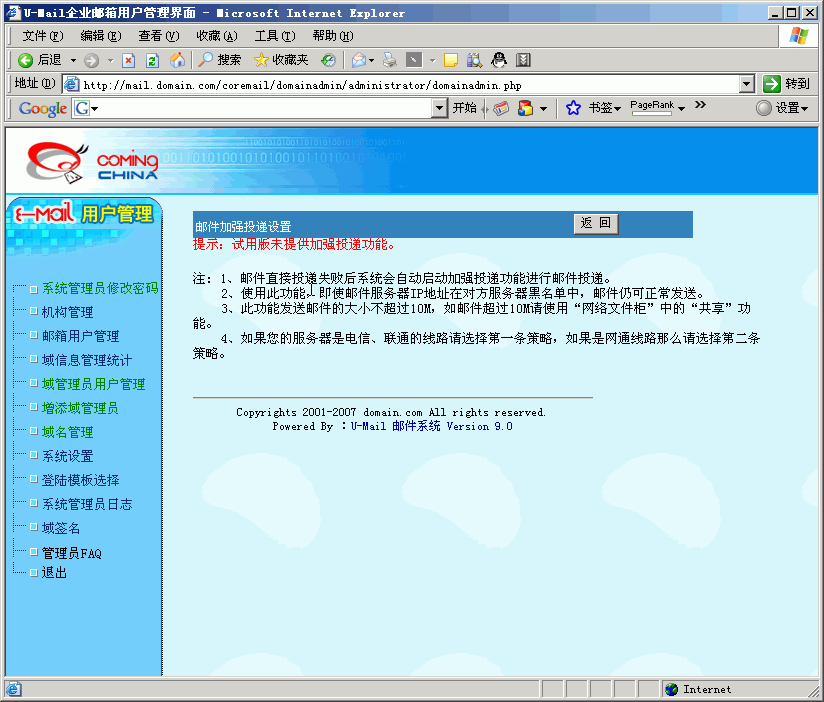The image size is (824, 702).
Task: Open the Google toolbar 设置 settings dropdown
Action: tap(783, 108)
